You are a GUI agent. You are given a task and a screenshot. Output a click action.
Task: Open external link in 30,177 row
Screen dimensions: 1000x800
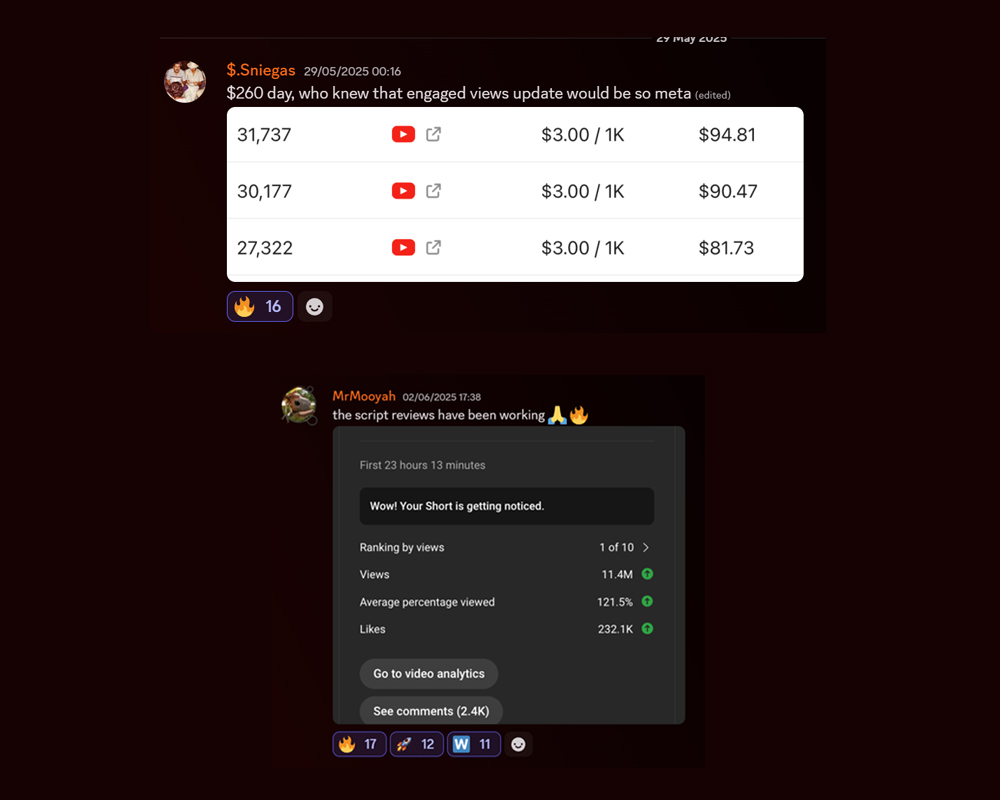[x=433, y=191]
